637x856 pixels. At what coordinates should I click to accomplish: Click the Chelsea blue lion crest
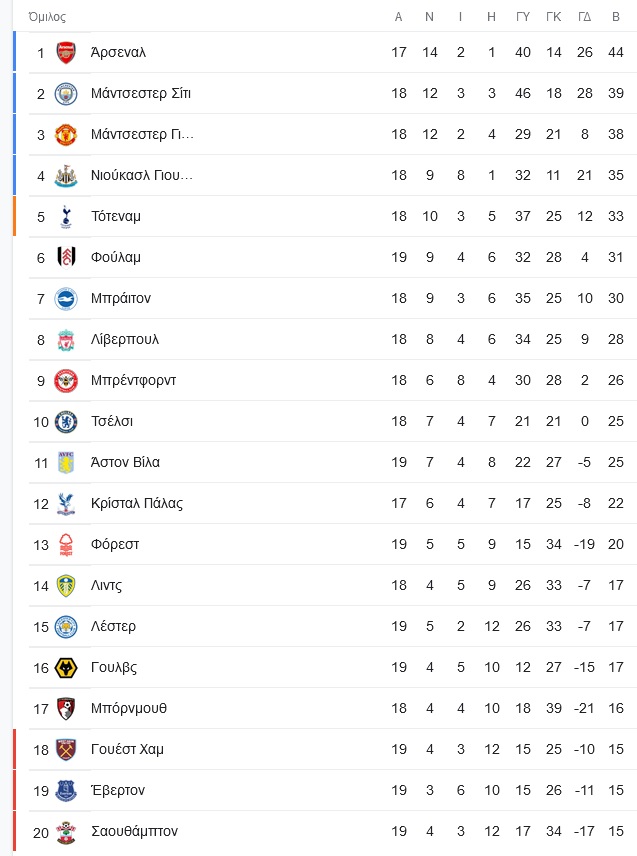click(66, 421)
